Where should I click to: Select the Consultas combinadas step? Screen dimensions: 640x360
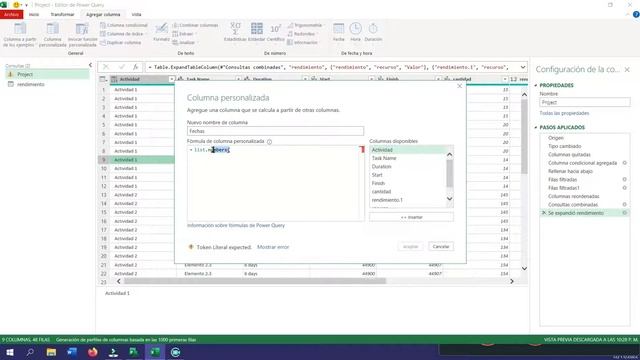(573, 204)
